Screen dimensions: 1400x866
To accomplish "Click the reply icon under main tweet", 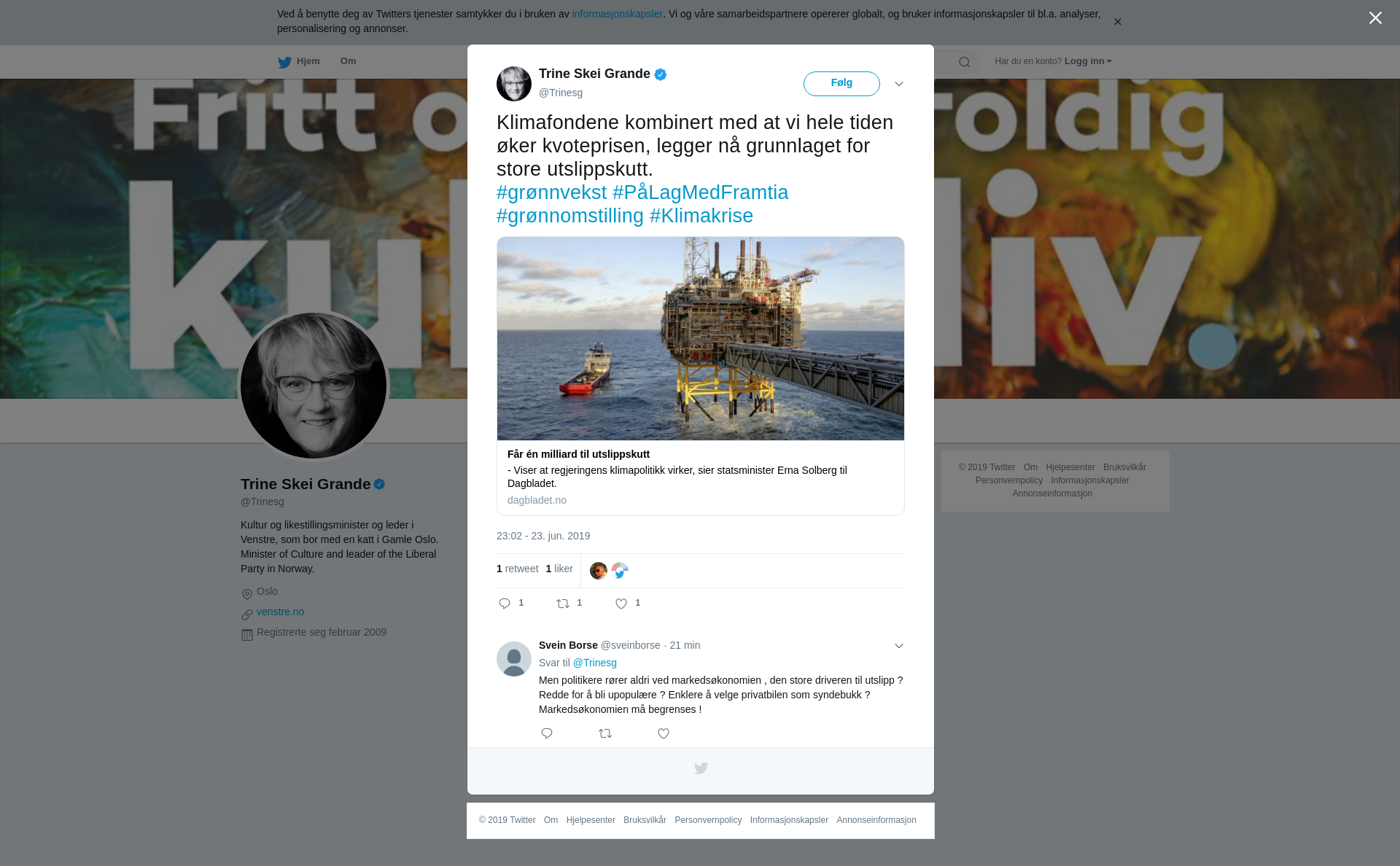I will click(x=505, y=604).
